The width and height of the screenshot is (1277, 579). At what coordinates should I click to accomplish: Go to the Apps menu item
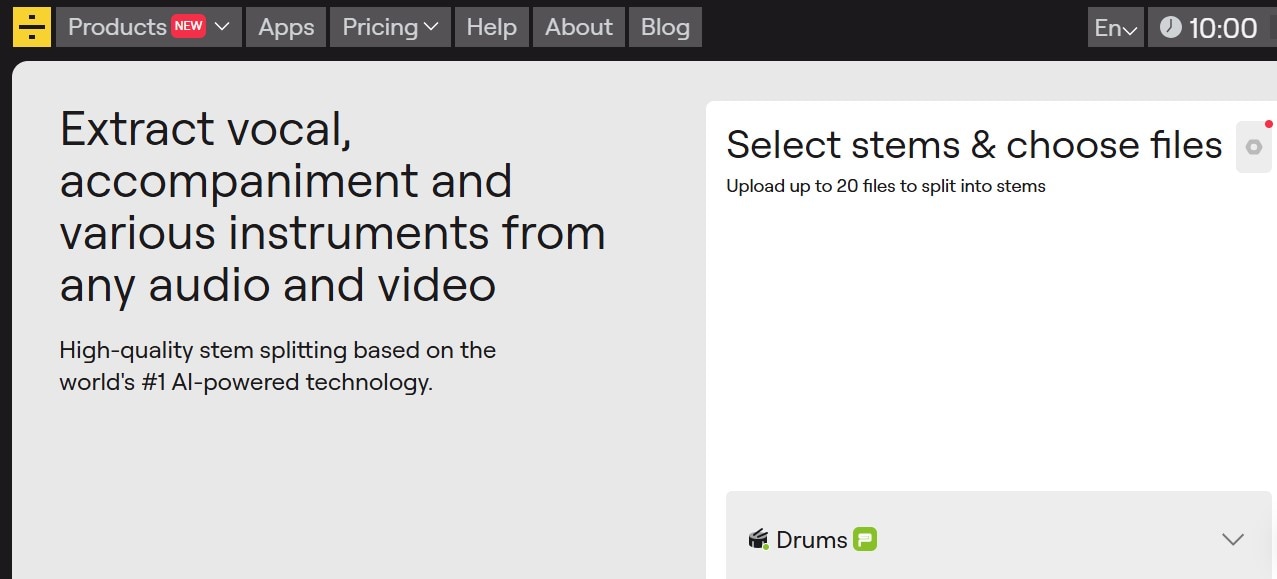[x=286, y=27]
